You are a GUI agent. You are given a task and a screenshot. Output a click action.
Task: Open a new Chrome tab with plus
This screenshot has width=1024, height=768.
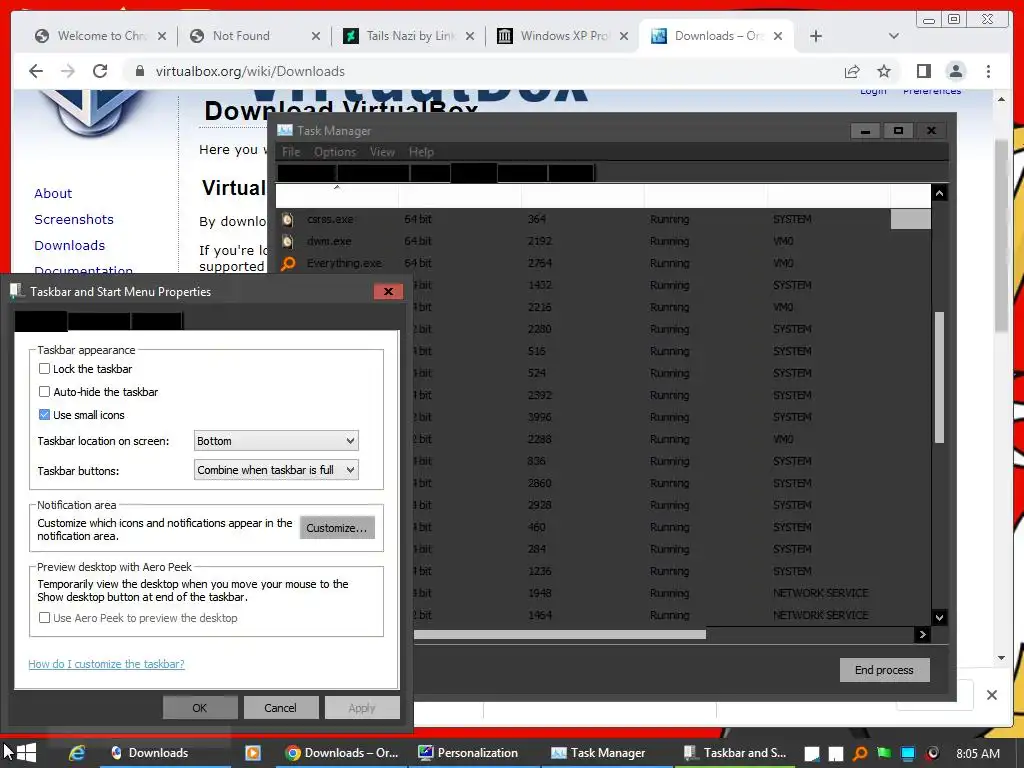click(816, 36)
